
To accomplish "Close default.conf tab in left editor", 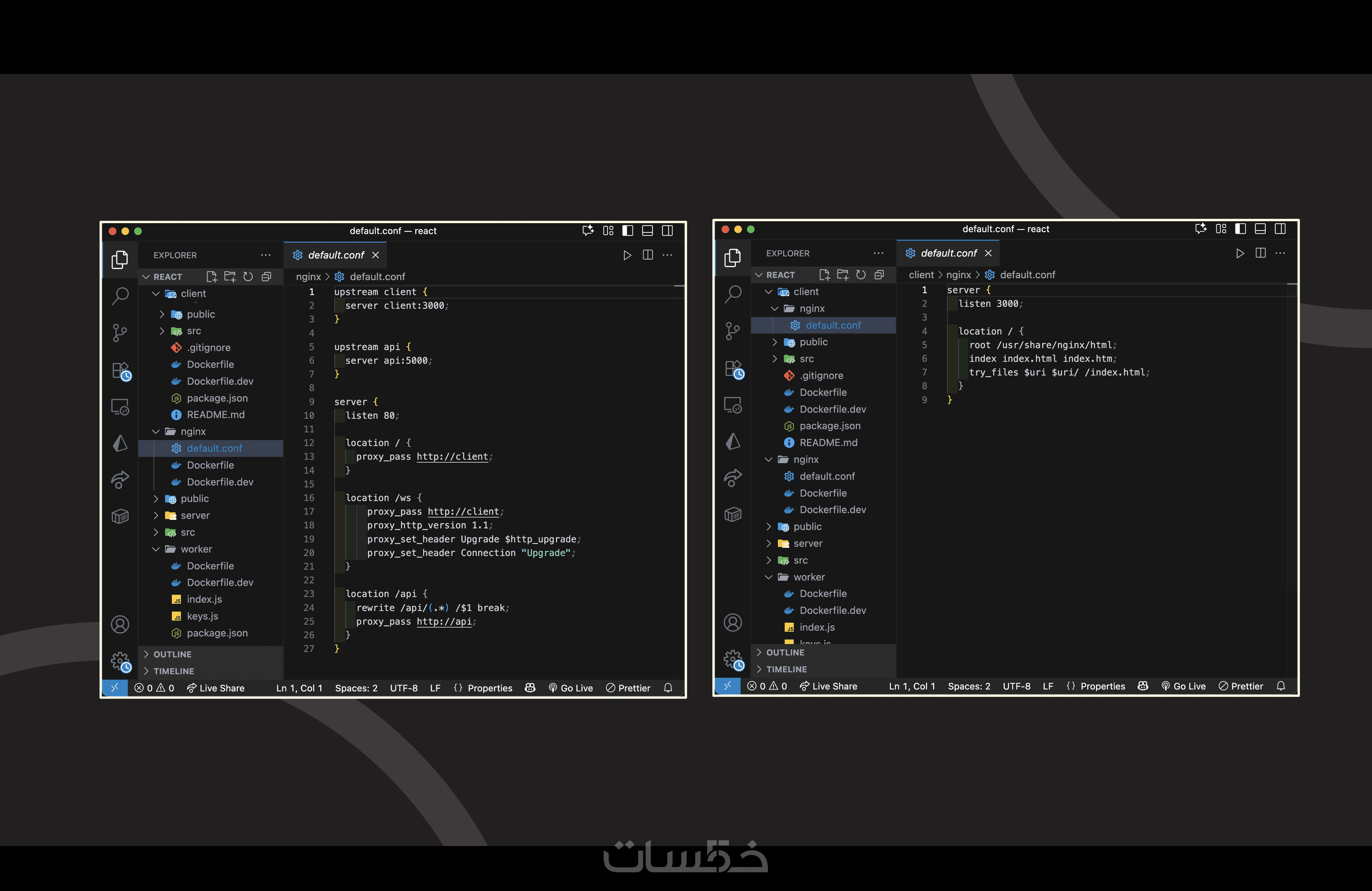I will (x=375, y=255).
